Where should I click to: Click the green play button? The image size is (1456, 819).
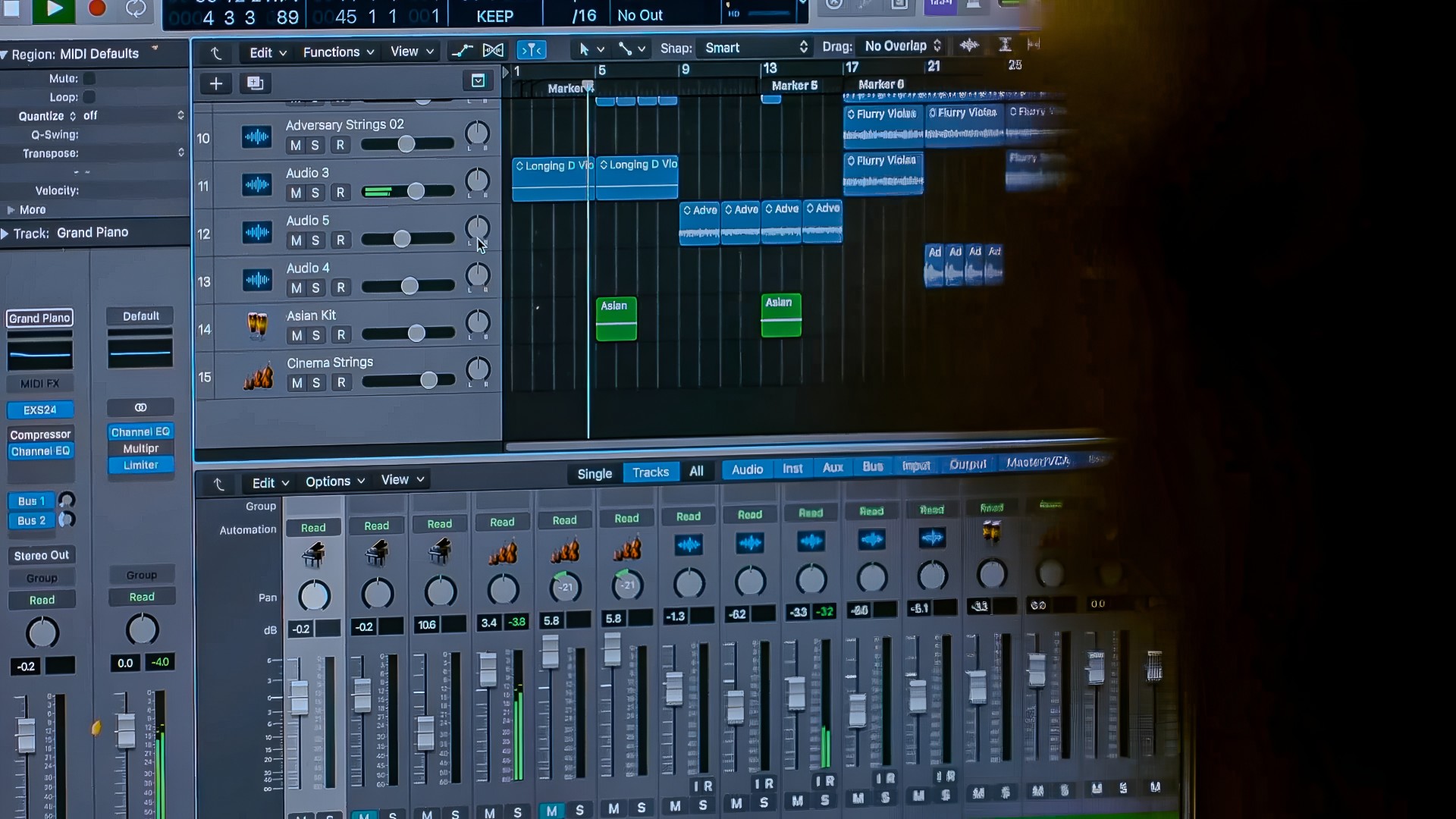click(x=55, y=9)
